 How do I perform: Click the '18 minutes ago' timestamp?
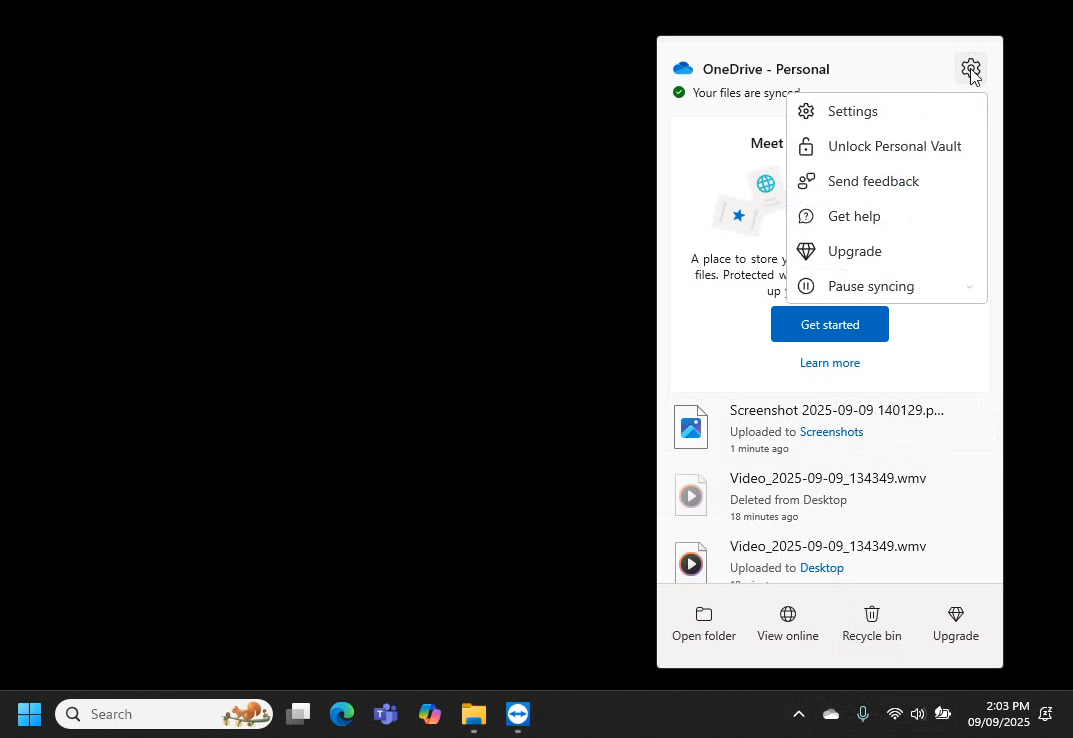(x=764, y=516)
